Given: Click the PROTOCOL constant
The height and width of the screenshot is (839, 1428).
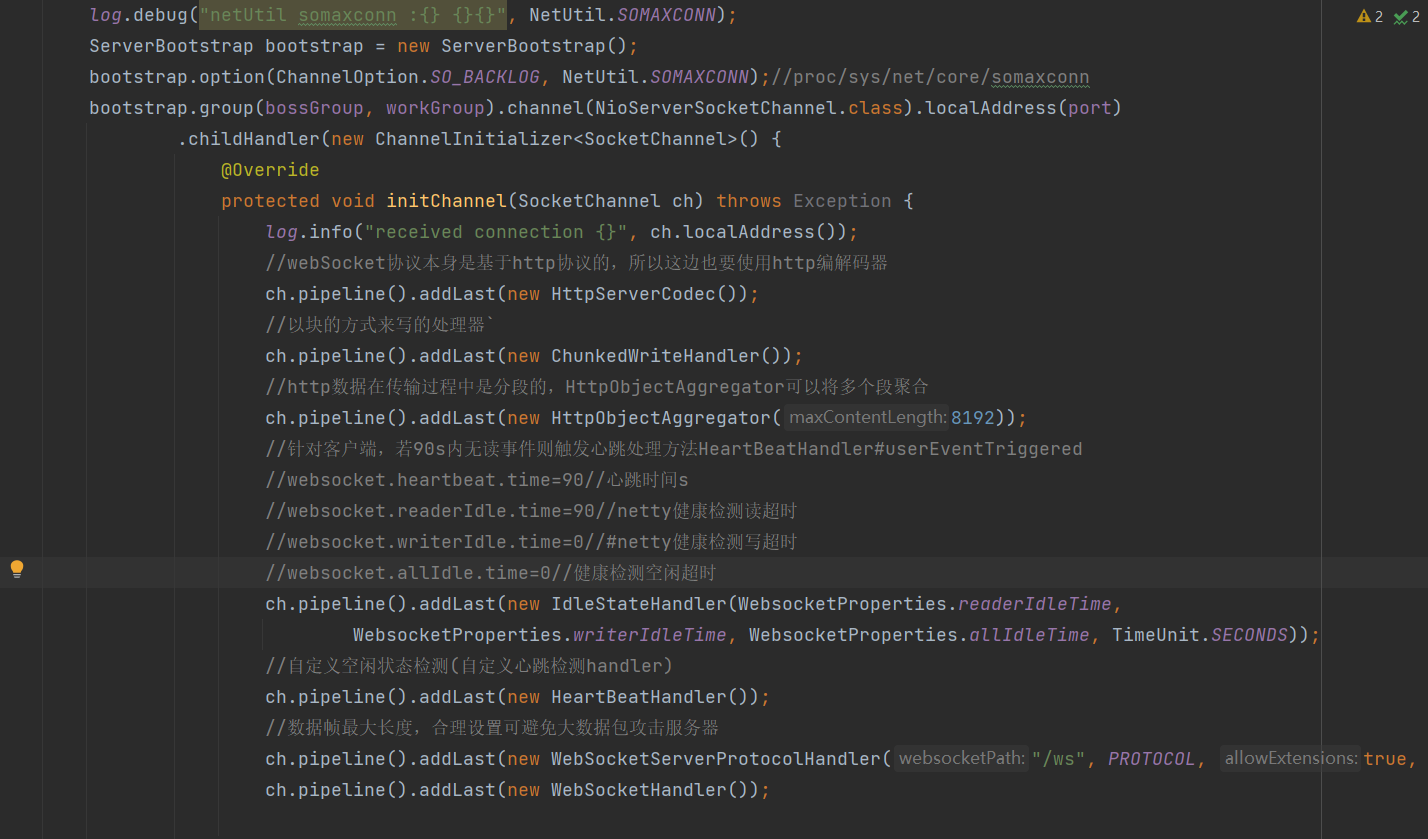Looking at the screenshot, I should point(1151,759).
